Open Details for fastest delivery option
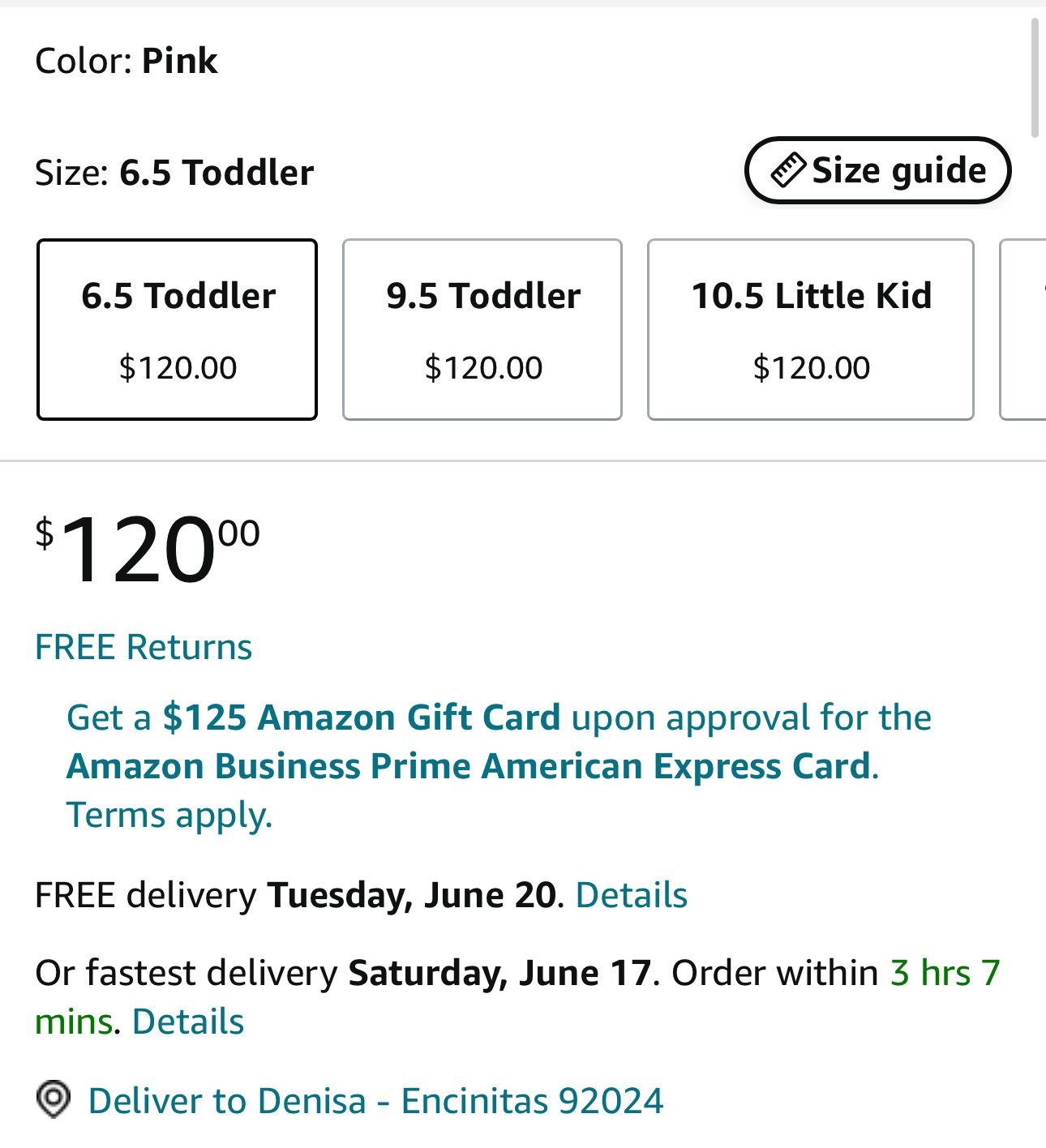The image size is (1046, 1148). (x=188, y=1022)
